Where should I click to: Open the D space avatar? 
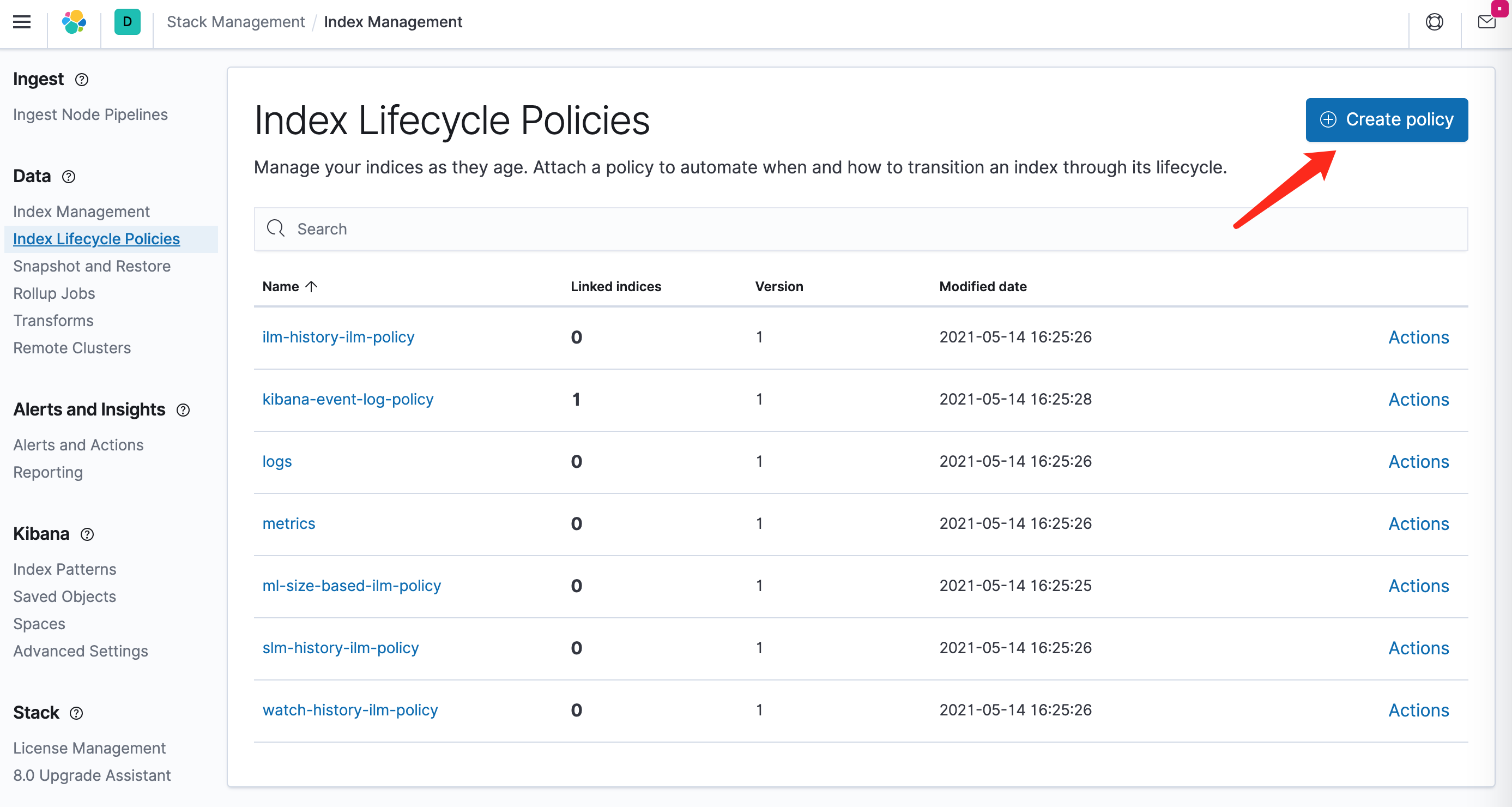[127, 22]
